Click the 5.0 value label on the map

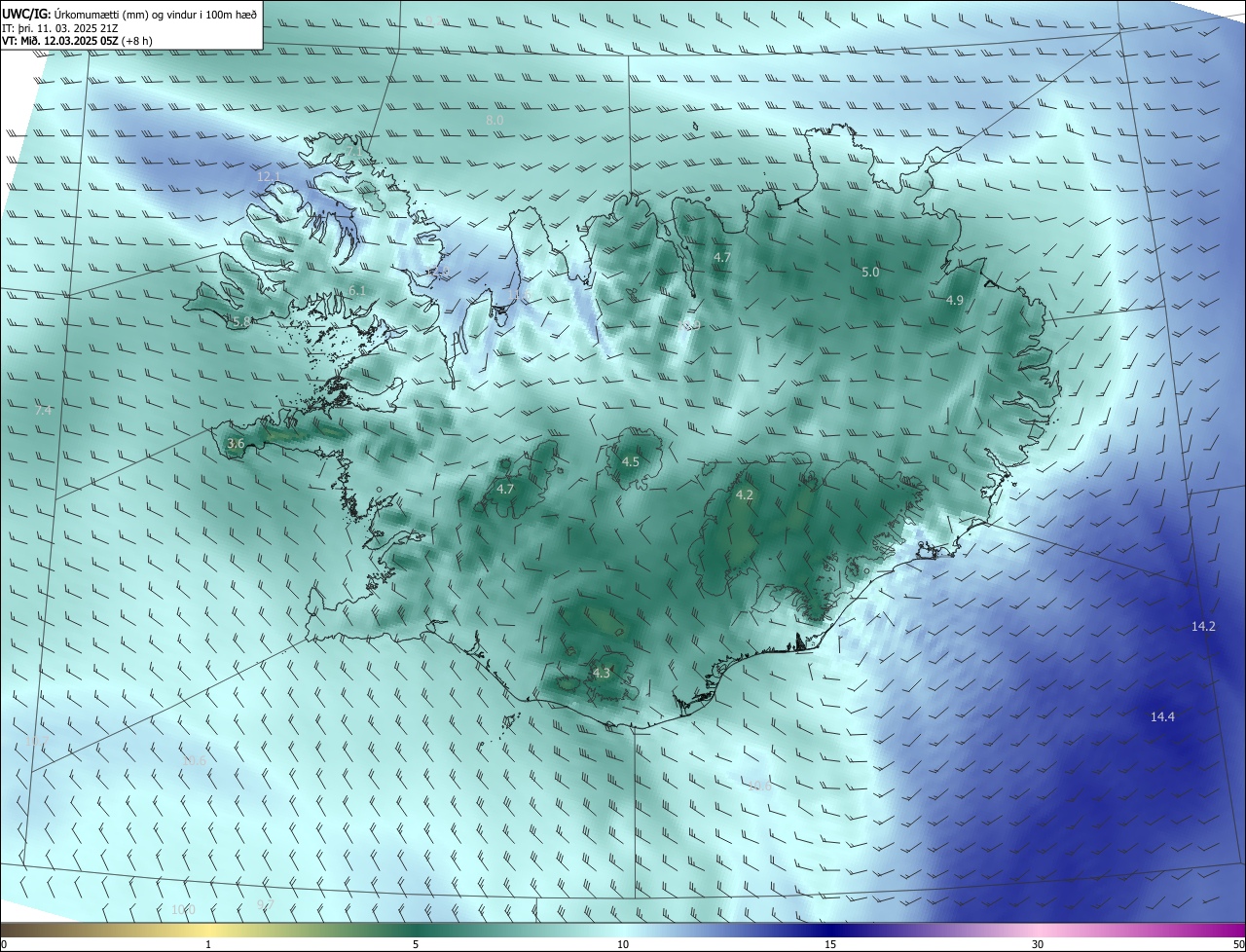[x=870, y=273]
